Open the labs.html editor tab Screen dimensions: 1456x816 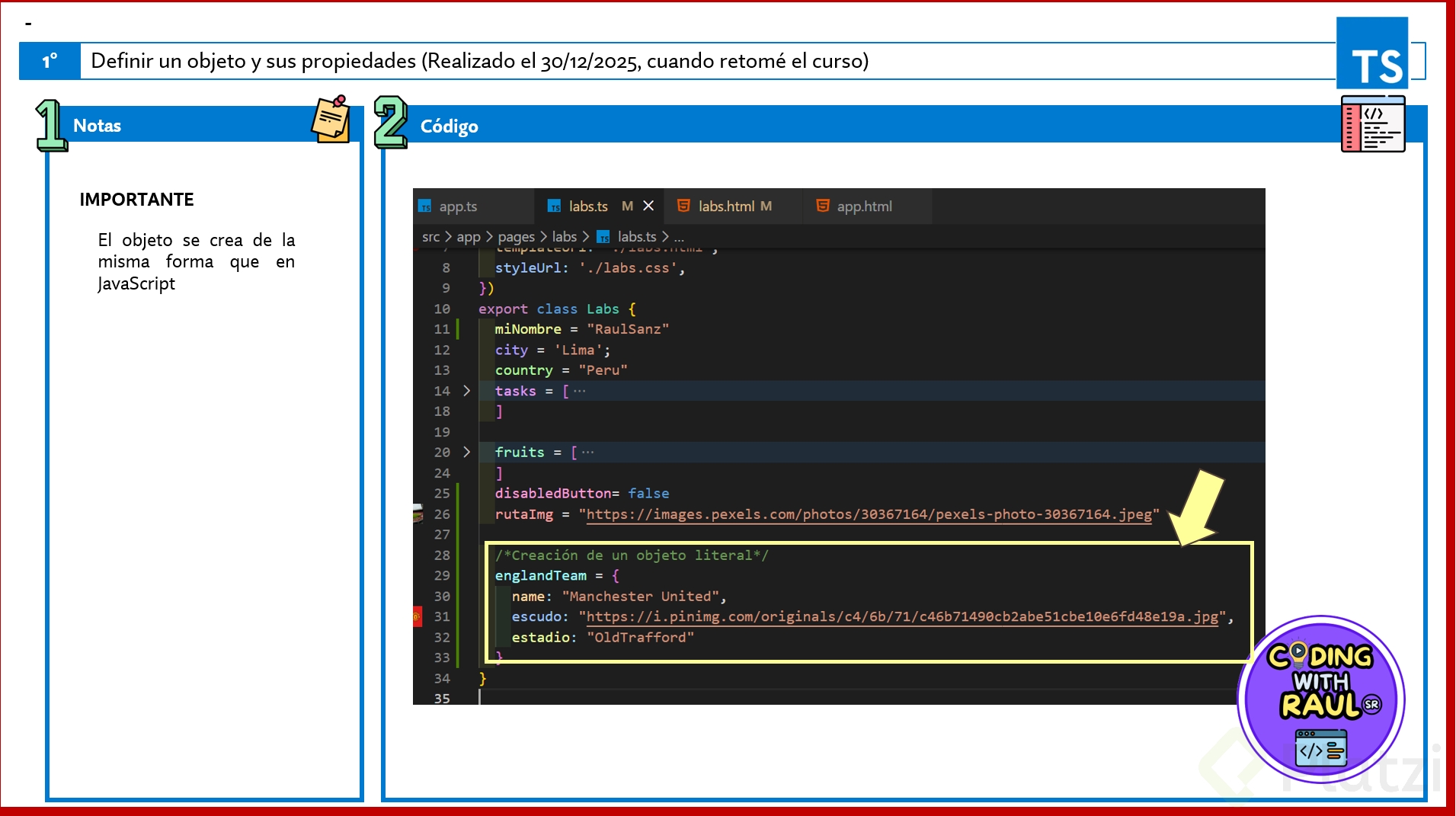726,206
